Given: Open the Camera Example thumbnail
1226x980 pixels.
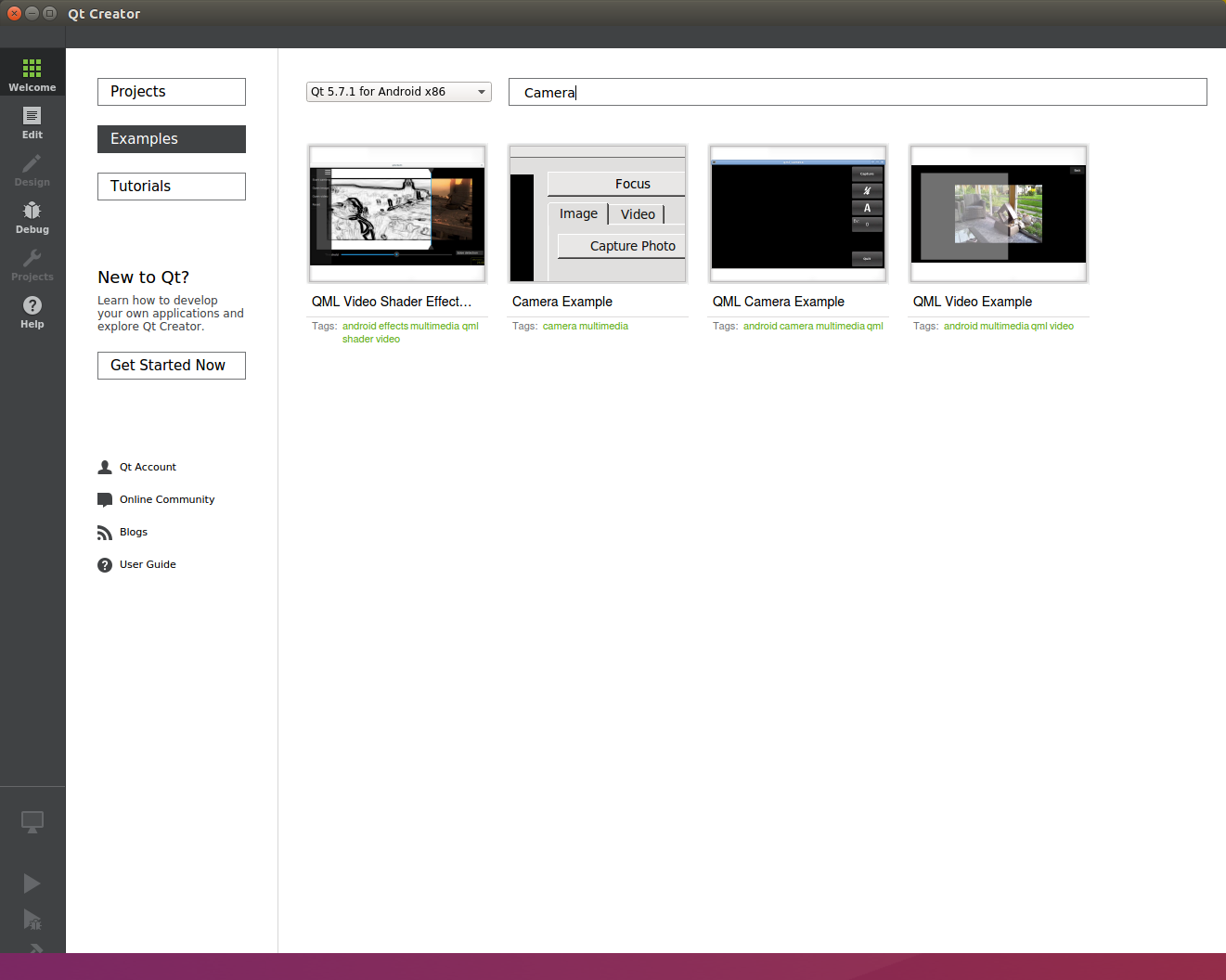Looking at the screenshot, I should pyautogui.click(x=598, y=213).
